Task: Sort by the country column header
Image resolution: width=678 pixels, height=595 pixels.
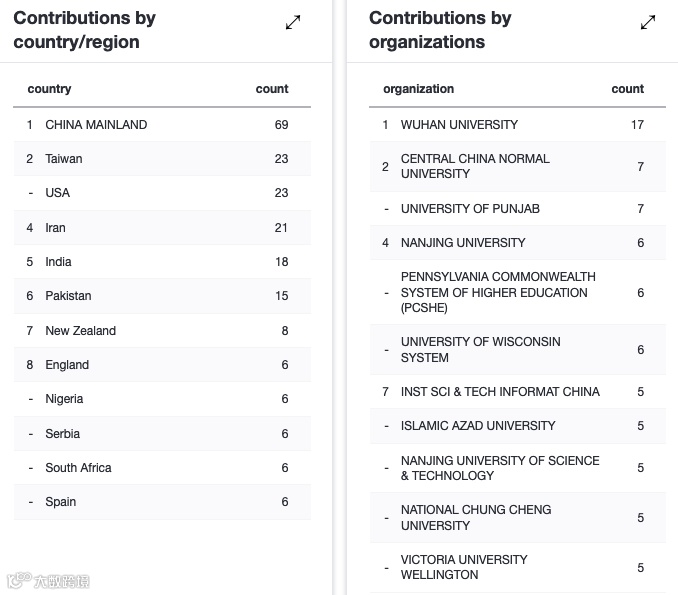Action: point(49,89)
